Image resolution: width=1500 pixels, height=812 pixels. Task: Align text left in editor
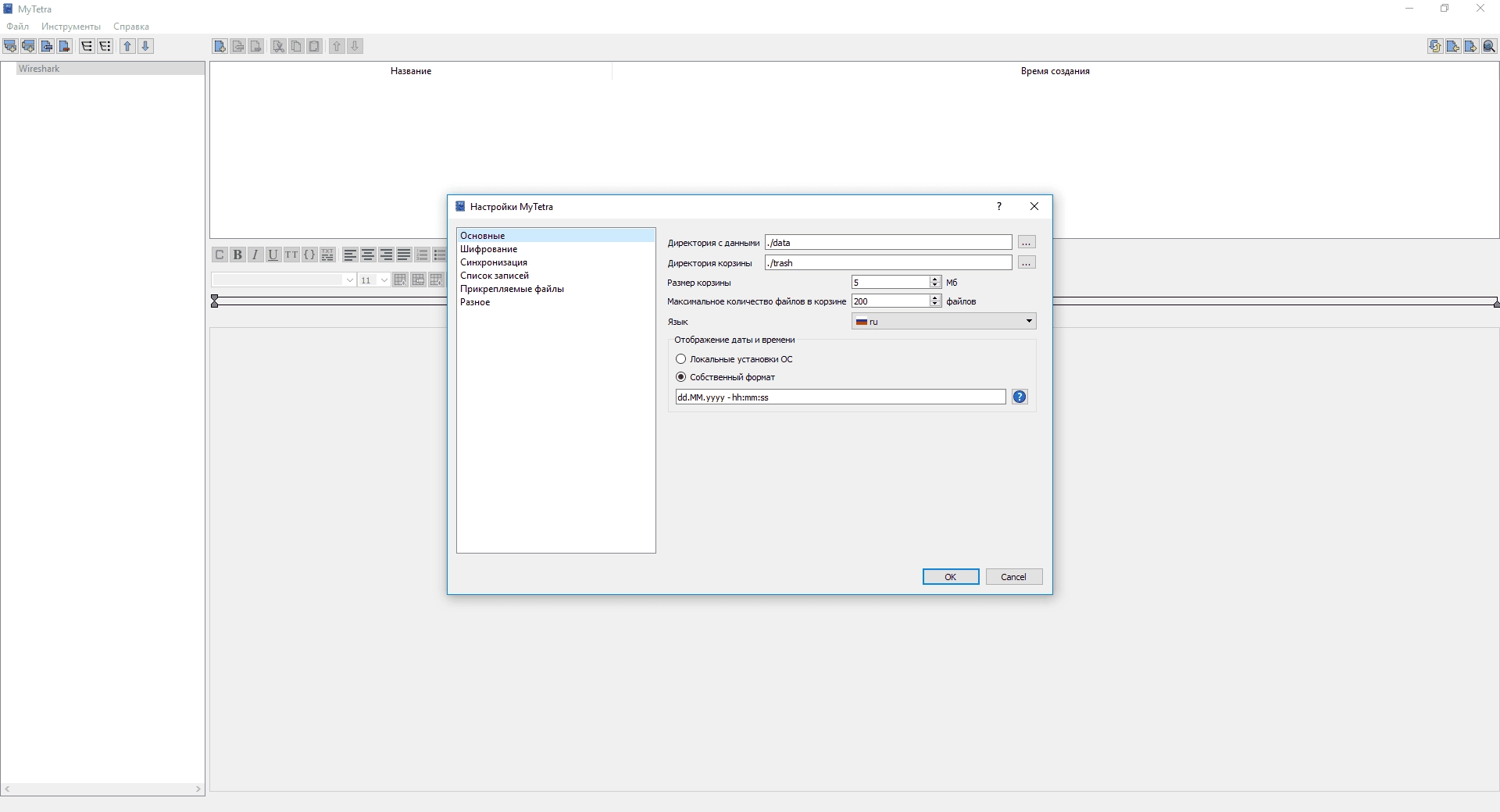(x=350, y=255)
